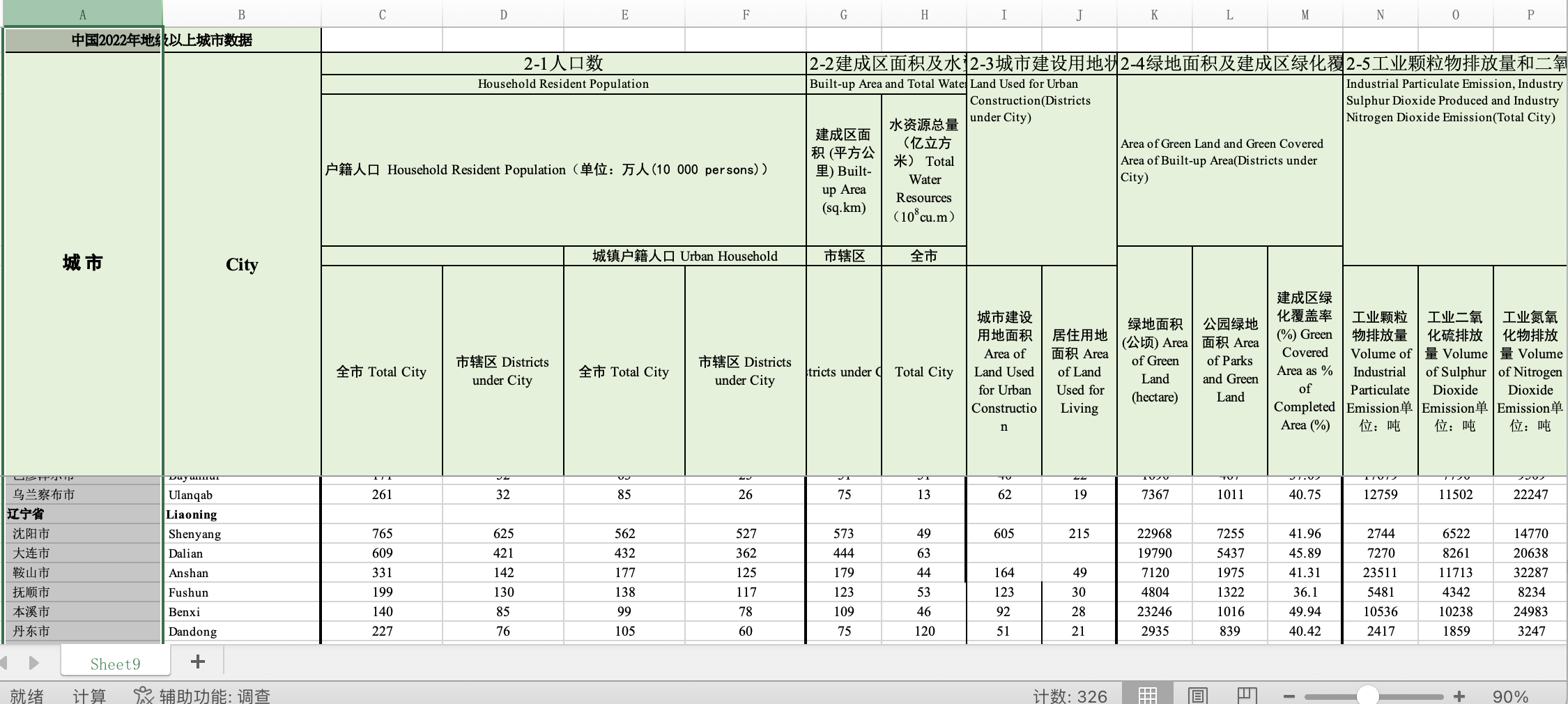1568x704 pixels.
Task: Click Shenyang total population value 765
Action: pos(382,533)
